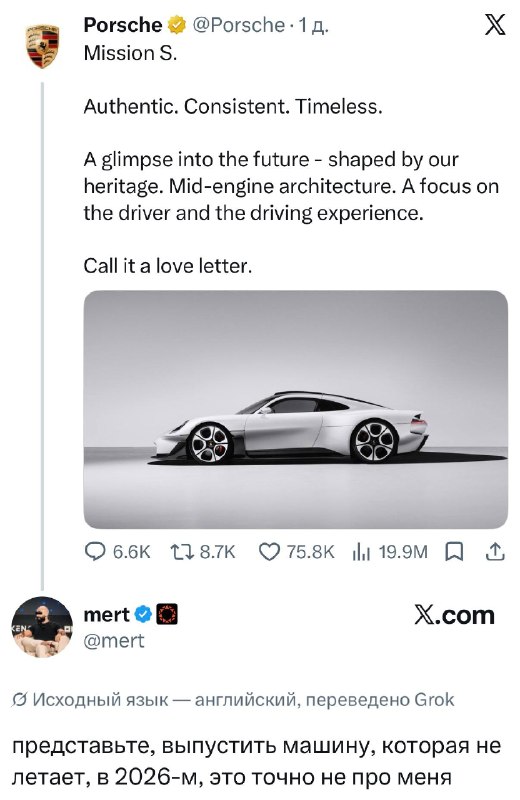Click the Porsche display name

[122, 25]
